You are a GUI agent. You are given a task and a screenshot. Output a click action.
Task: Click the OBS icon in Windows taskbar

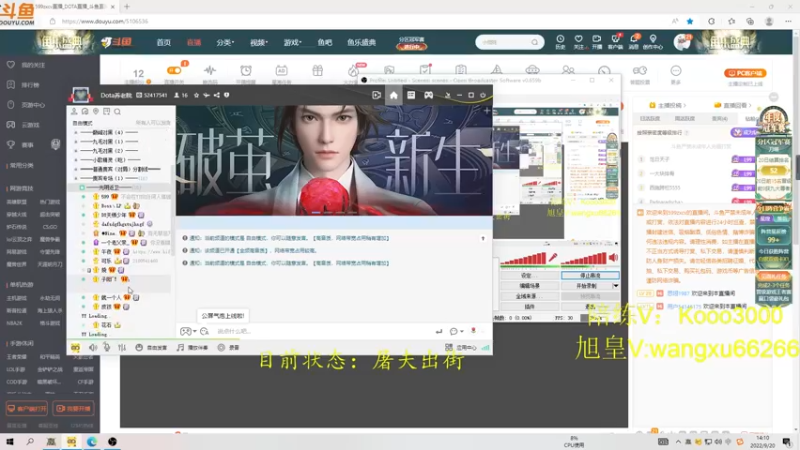point(112,441)
